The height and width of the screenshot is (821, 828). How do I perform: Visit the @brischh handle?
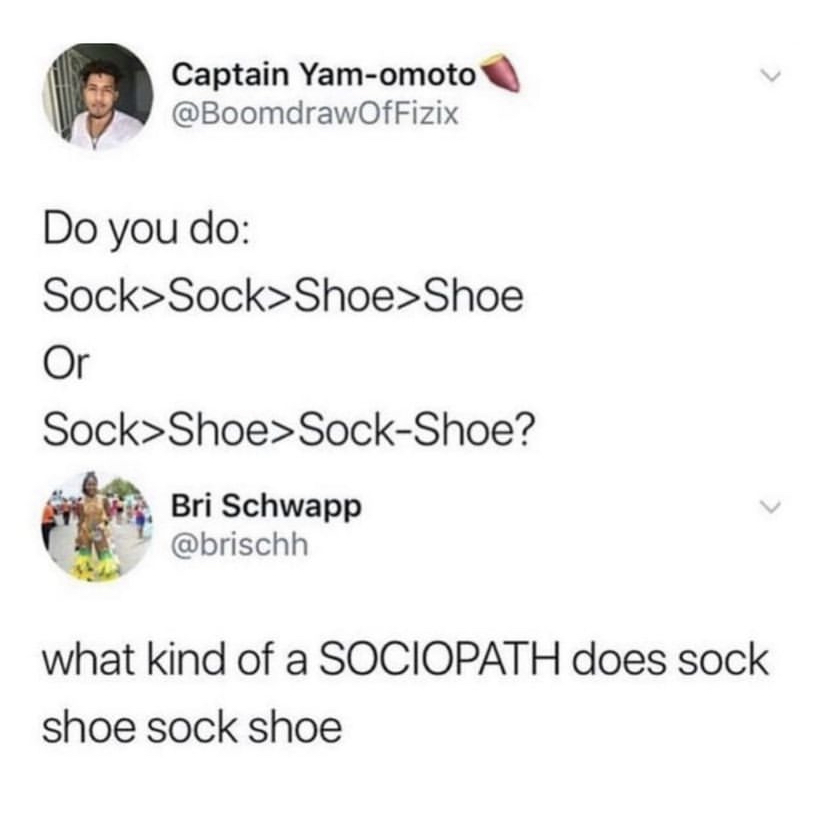point(240,544)
